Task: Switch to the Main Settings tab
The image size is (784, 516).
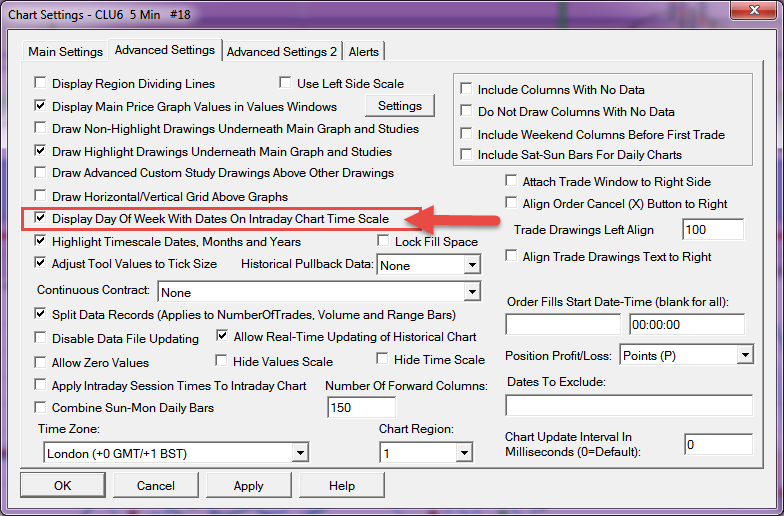Action: 65,52
